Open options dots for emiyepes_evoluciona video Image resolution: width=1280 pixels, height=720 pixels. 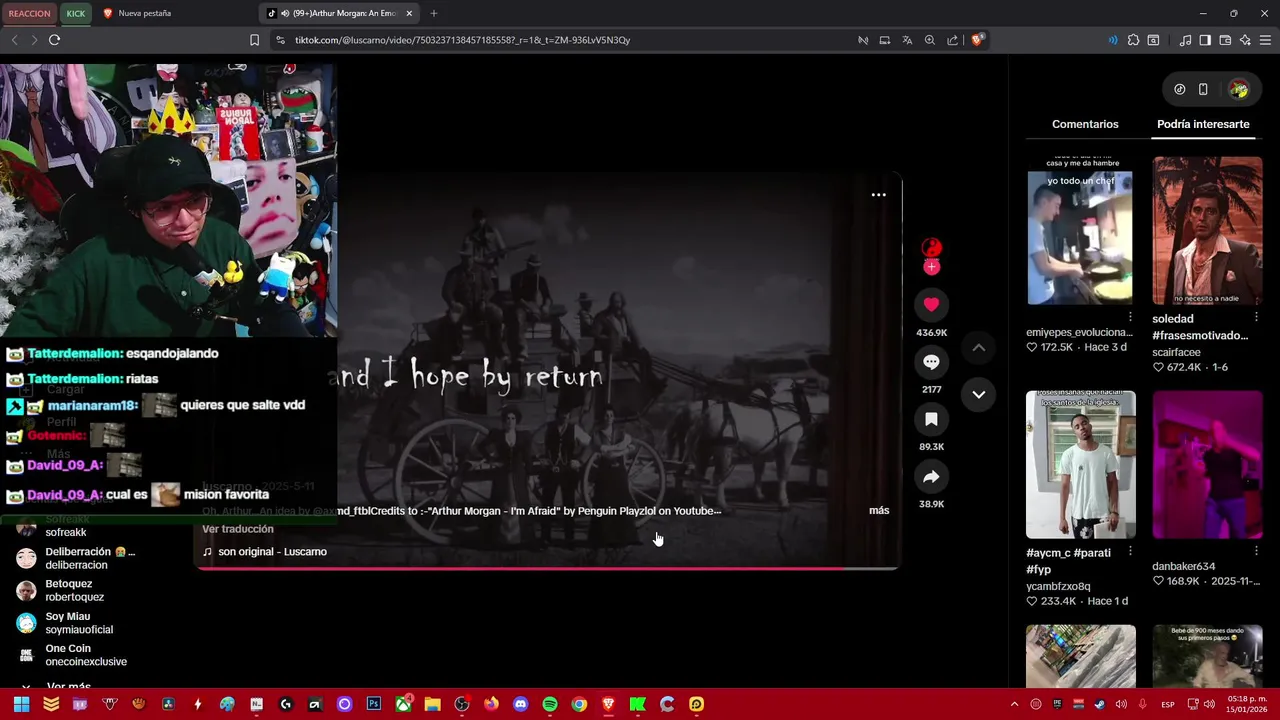pos(1130,318)
